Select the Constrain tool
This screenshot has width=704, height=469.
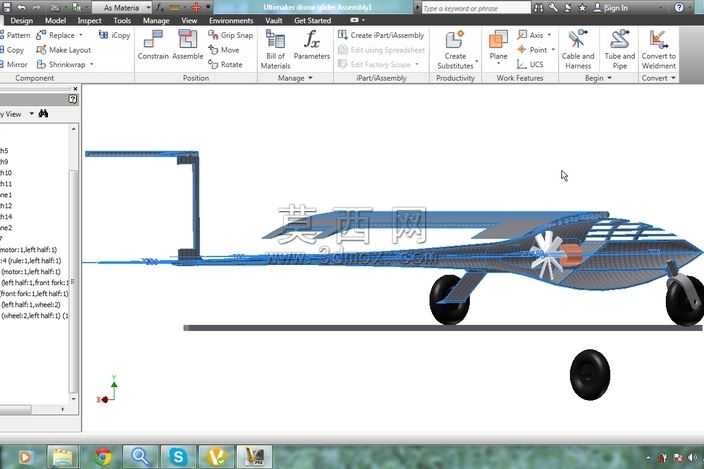click(153, 45)
